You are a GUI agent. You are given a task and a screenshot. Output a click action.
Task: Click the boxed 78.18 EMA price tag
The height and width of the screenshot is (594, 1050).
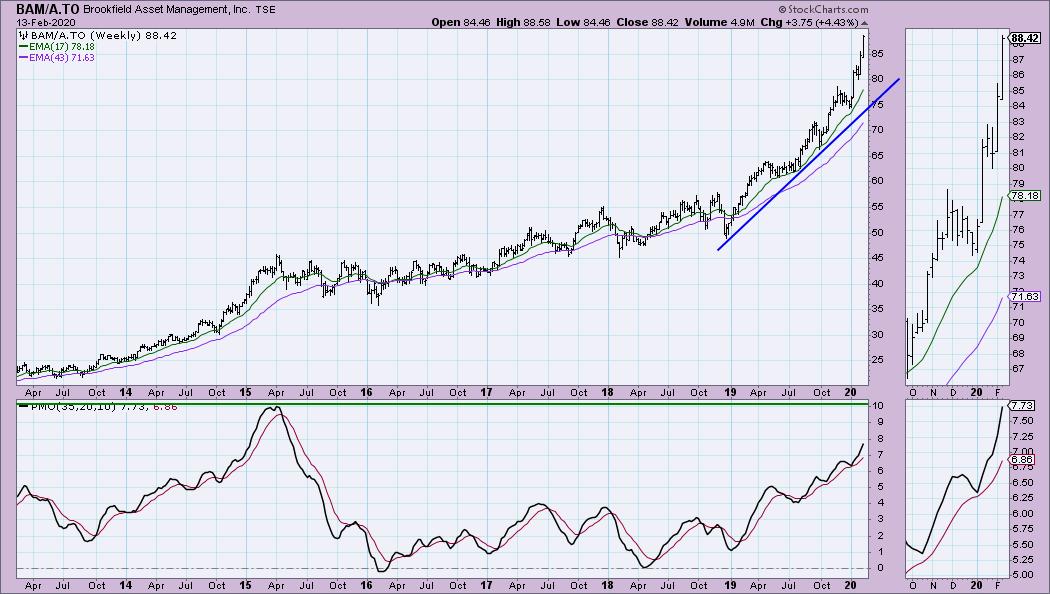pyautogui.click(x=1025, y=196)
